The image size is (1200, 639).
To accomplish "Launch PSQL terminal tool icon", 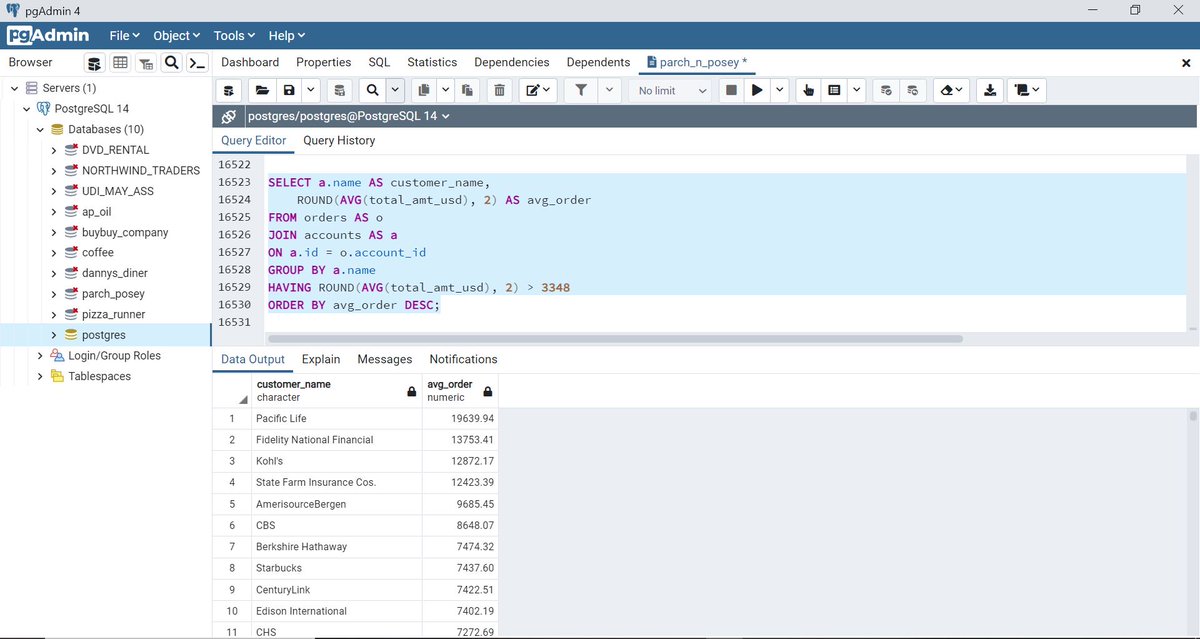I will click(x=198, y=63).
